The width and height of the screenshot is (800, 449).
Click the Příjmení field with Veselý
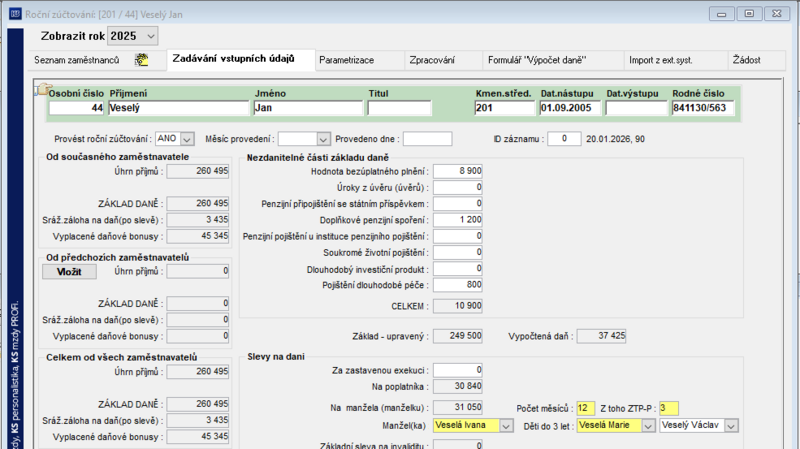[178, 108]
